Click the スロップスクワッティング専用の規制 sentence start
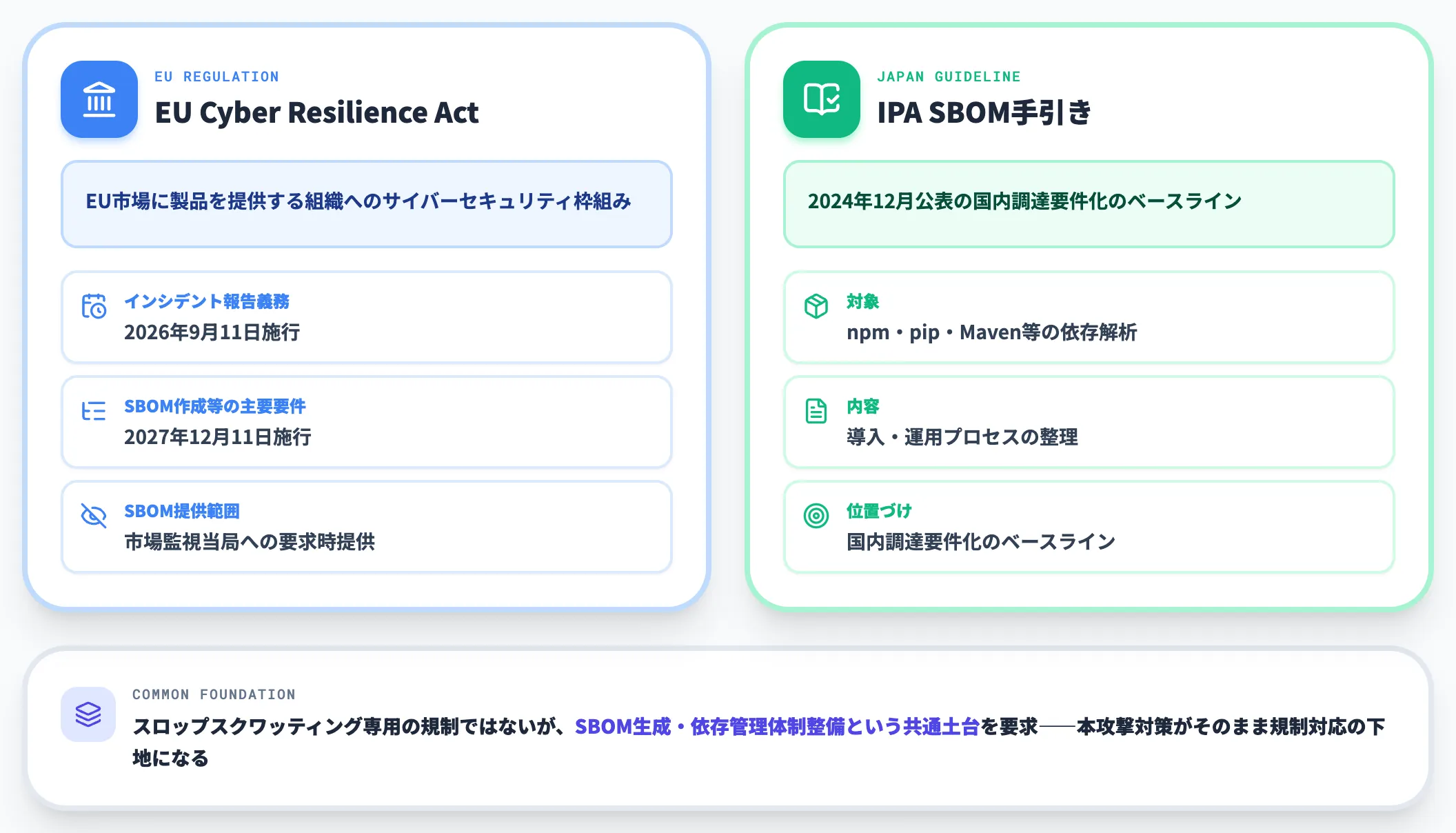The width and height of the screenshot is (1456, 833). [286, 727]
